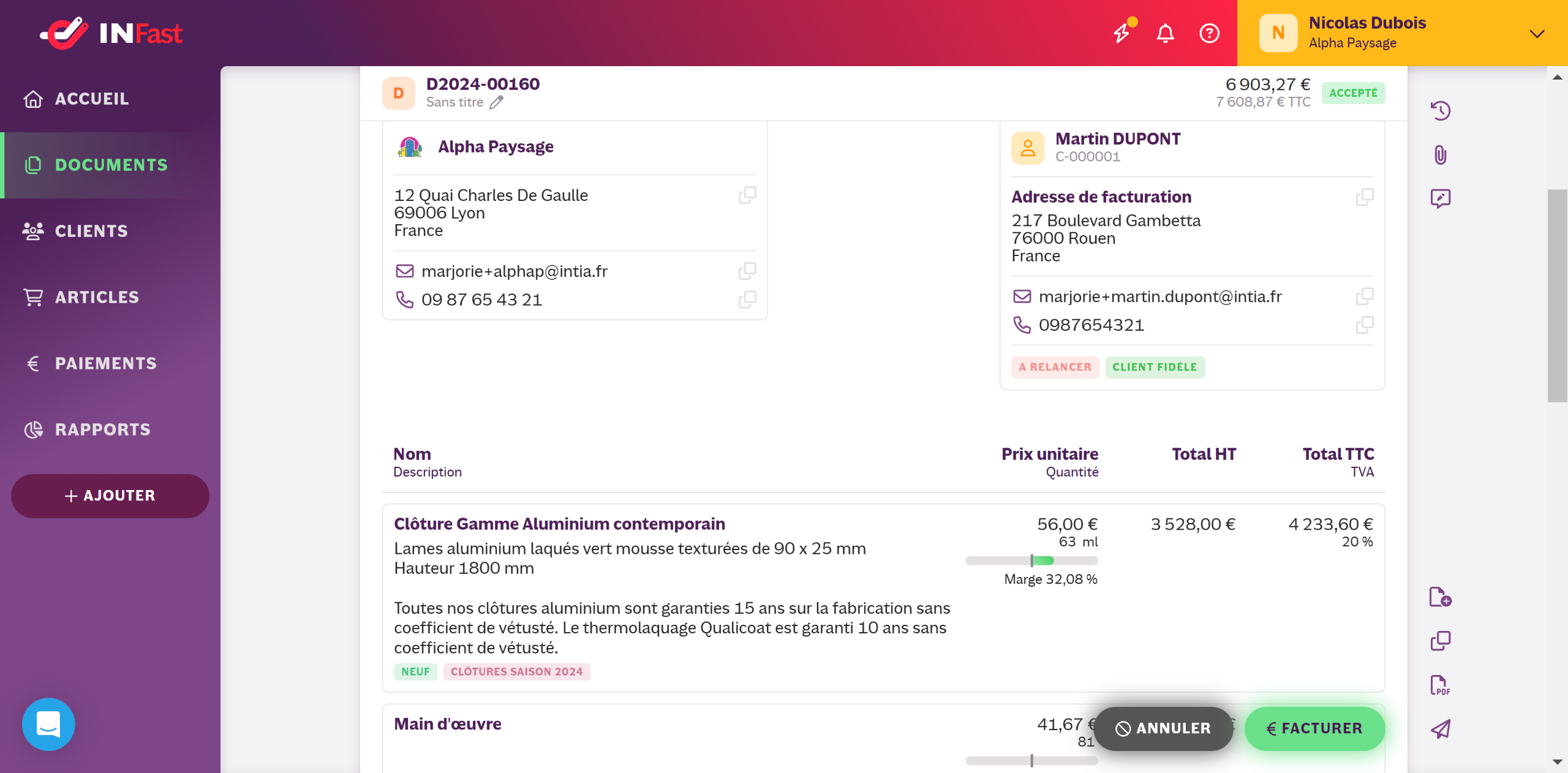1568x773 pixels.
Task: Click the attachments paperclip icon
Action: click(1441, 155)
